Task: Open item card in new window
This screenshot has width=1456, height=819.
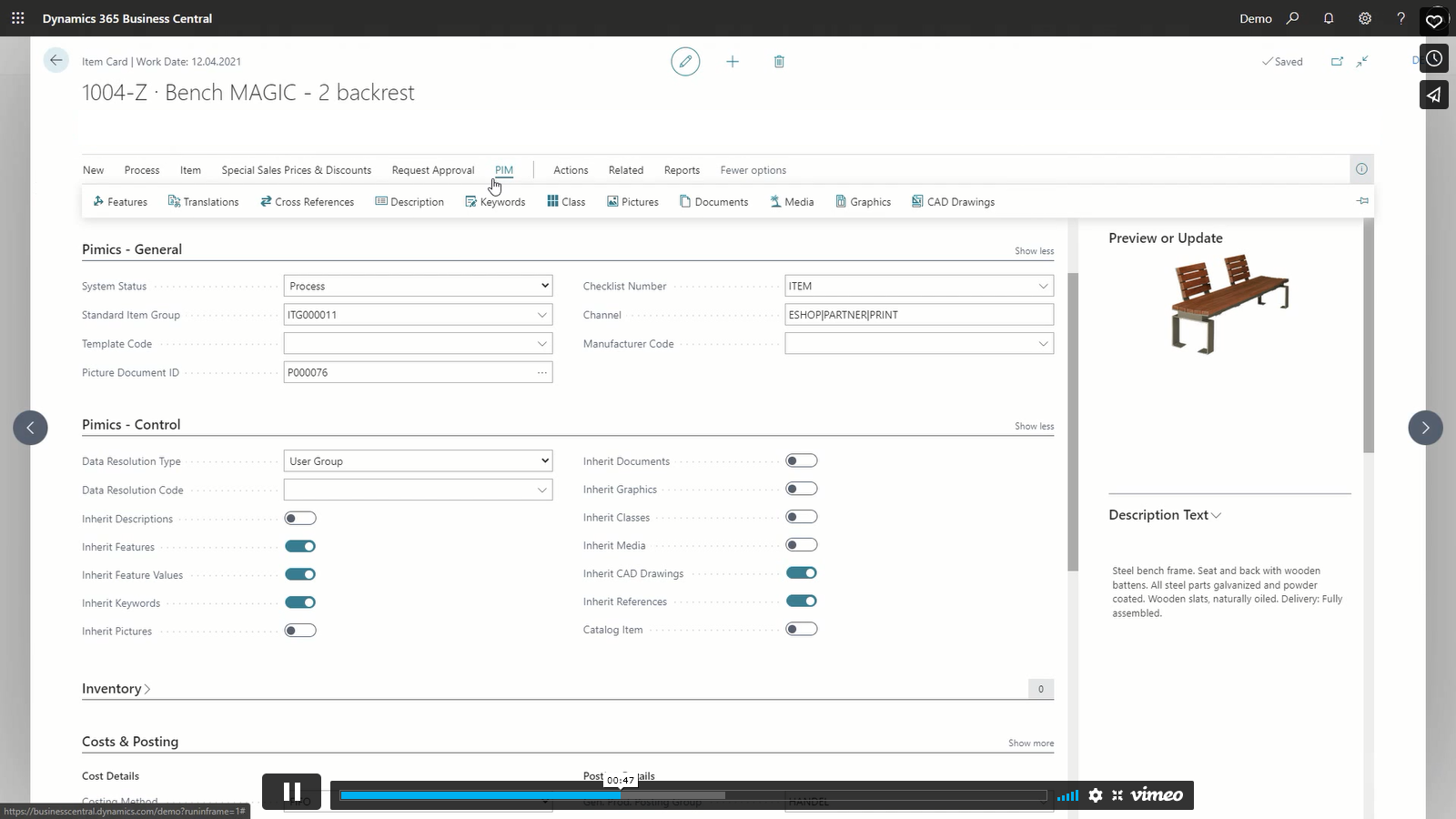Action: [x=1337, y=61]
